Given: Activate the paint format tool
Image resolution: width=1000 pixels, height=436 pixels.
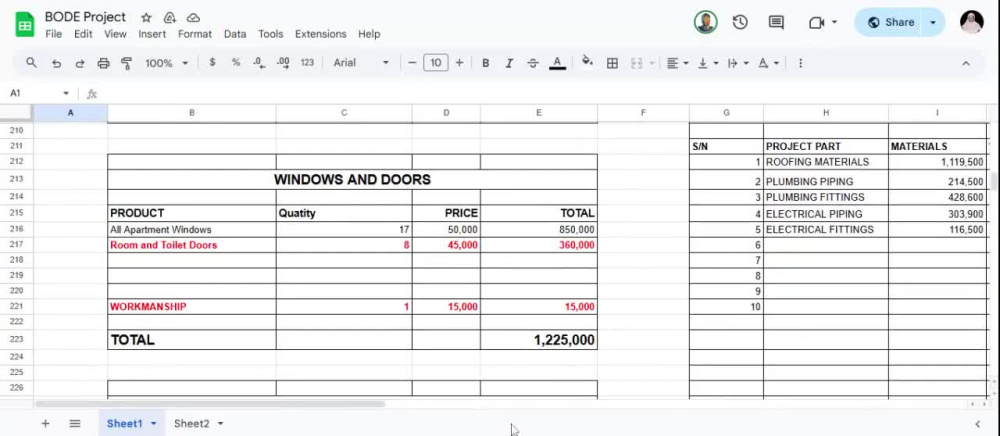Looking at the screenshot, I should pyautogui.click(x=126, y=62).
